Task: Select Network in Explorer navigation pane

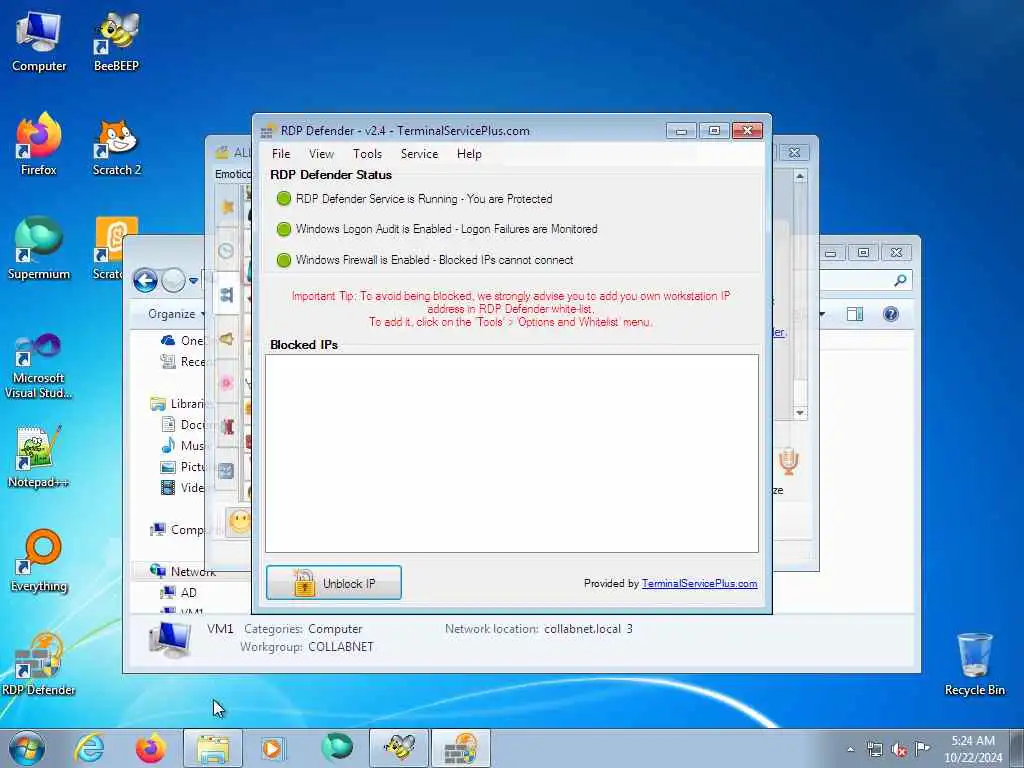Action: pyautogui.click(x=183, y=571)
